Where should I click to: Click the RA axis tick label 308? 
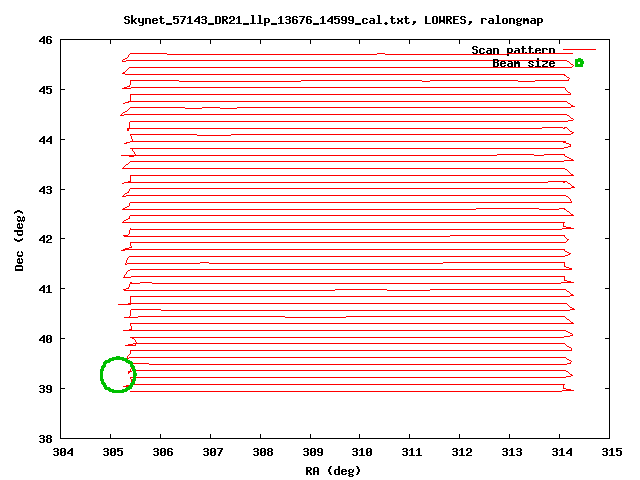point(262,452)
